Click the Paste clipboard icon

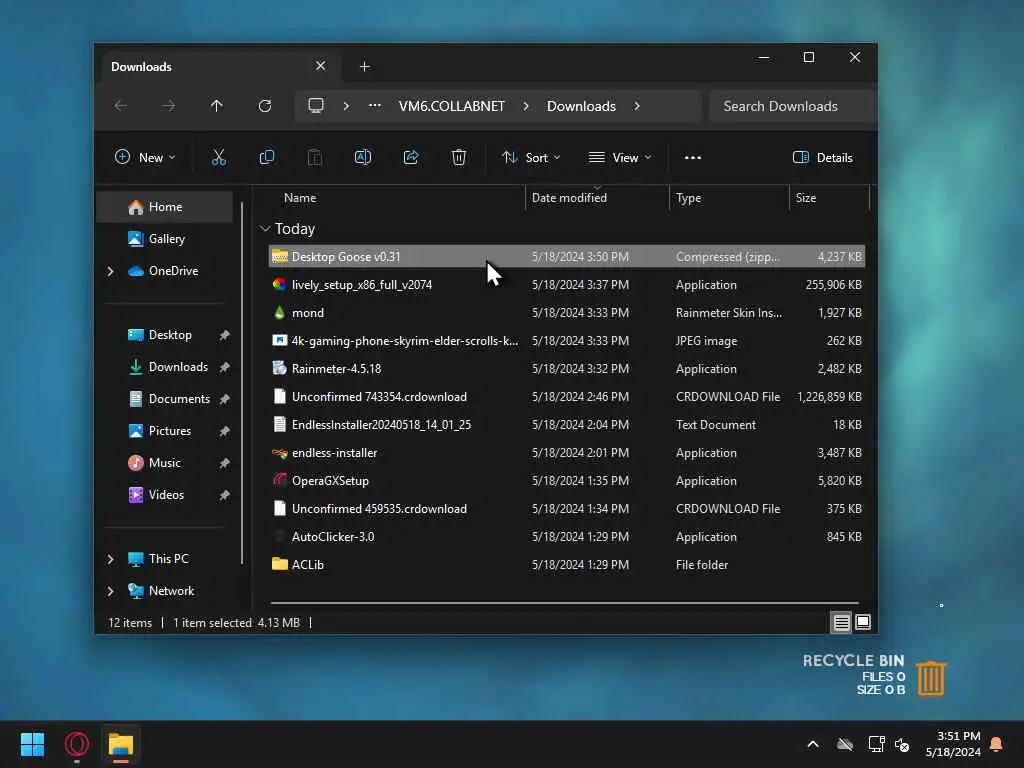[315, 157]
